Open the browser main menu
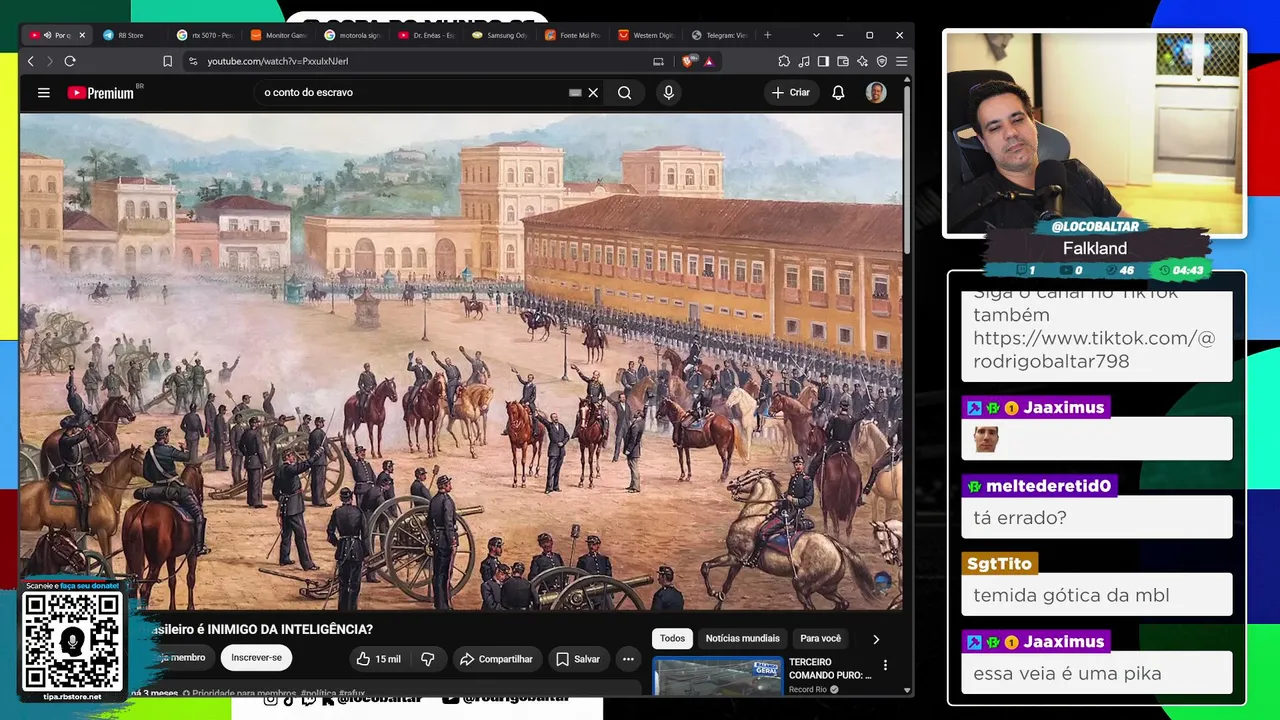Image resolution: width=1280 pixels, height=720 pixels. pos(901,61)
